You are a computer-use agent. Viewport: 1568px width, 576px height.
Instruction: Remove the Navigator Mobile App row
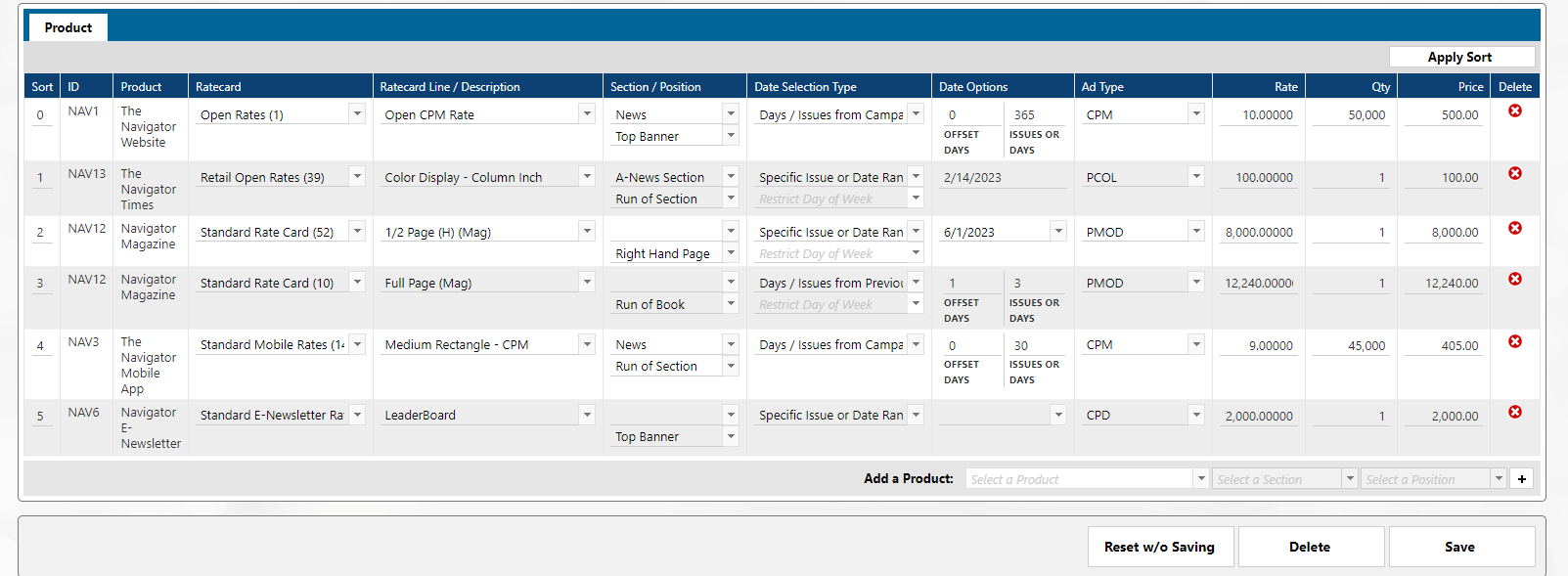click(x=1514, y=342)
